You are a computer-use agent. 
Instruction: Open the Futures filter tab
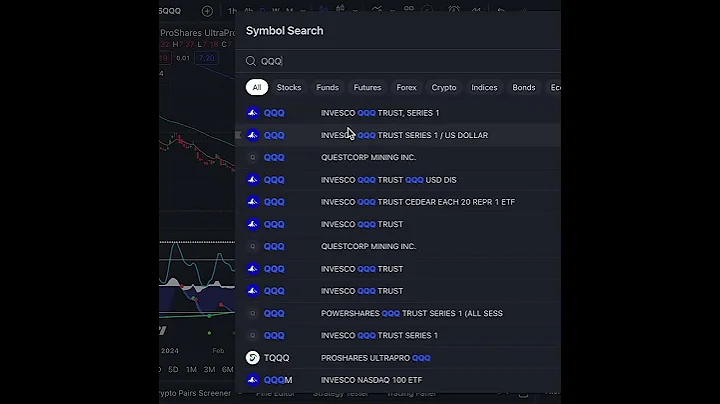[367, 87]
